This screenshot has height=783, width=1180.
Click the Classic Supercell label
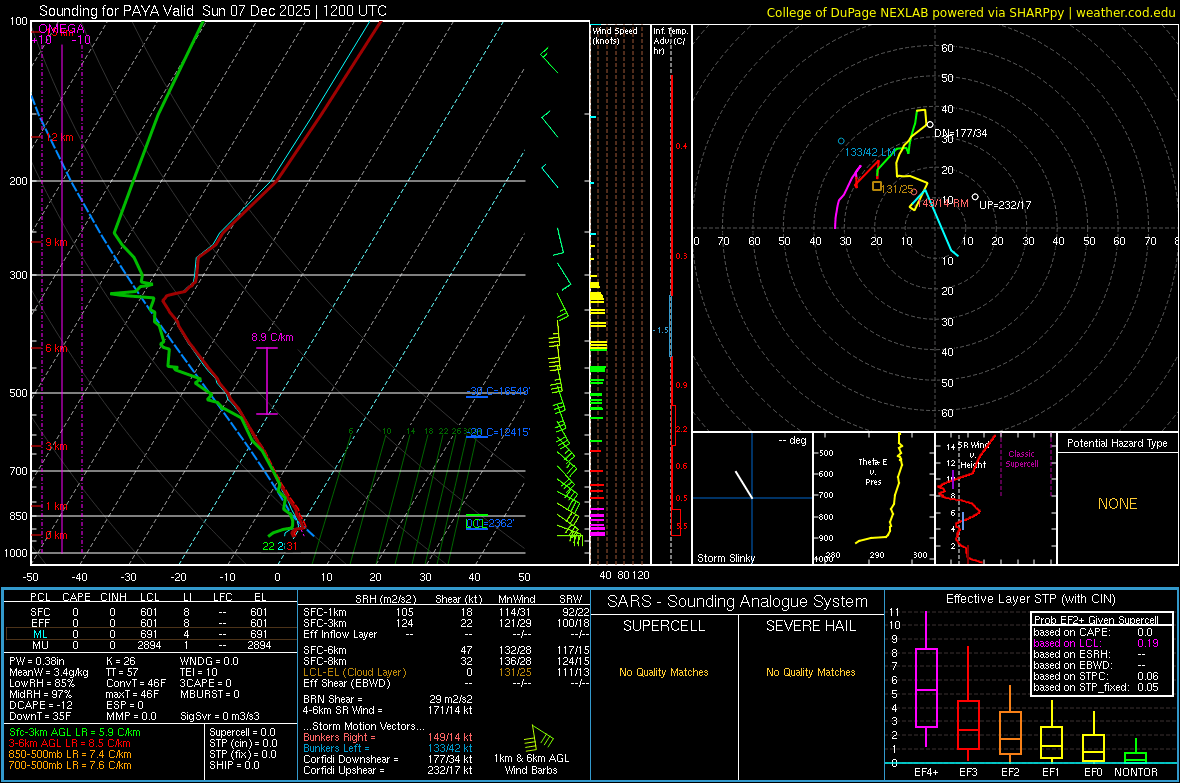coord(1021,459)
